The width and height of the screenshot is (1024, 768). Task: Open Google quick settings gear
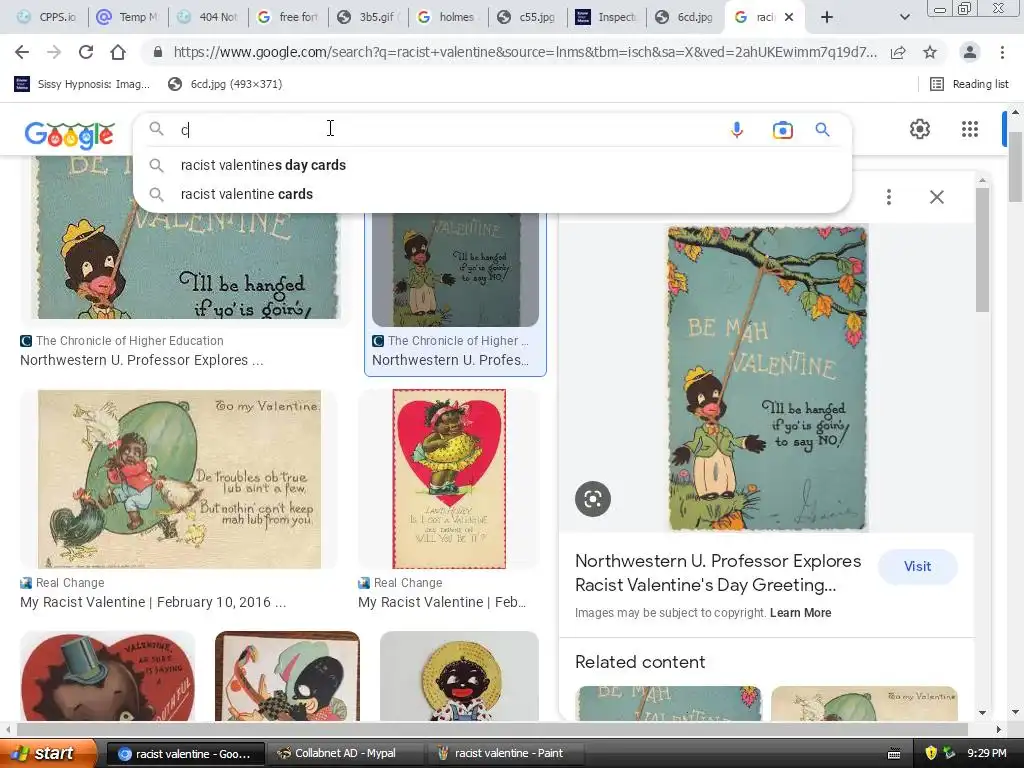click(920, 129)
